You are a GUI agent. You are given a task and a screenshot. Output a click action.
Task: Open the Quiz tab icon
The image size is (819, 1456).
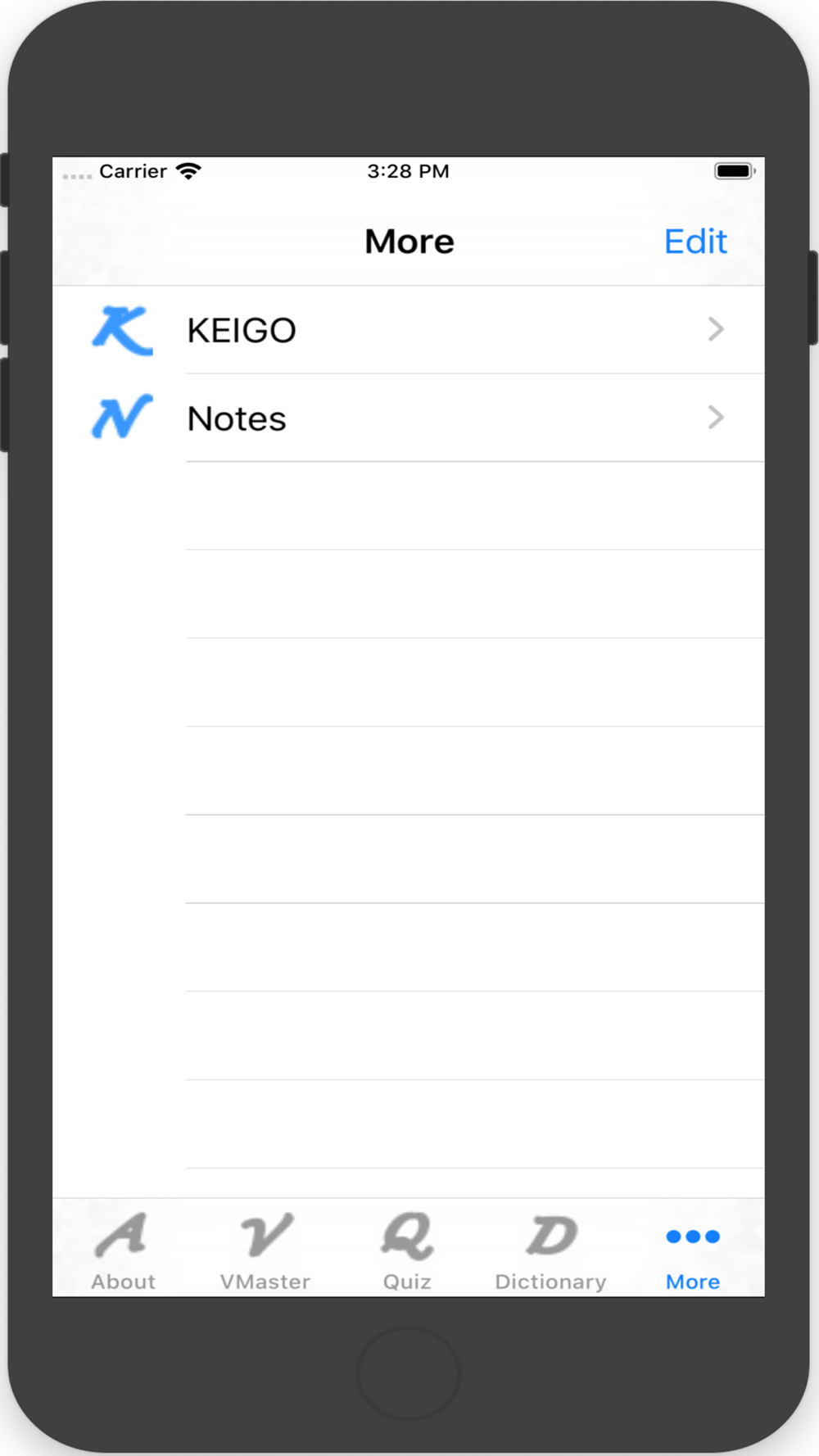tap(407, 1236)
